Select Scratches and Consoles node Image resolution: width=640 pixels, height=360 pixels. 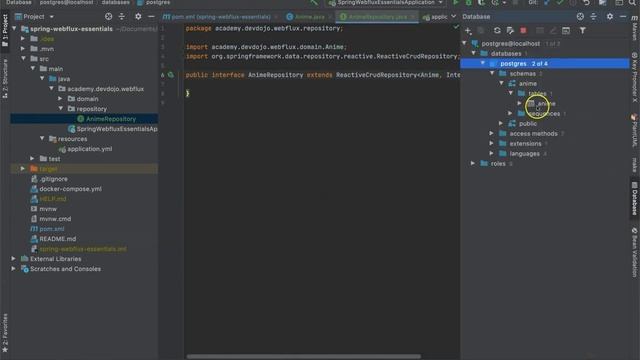(x=65, y=269)
